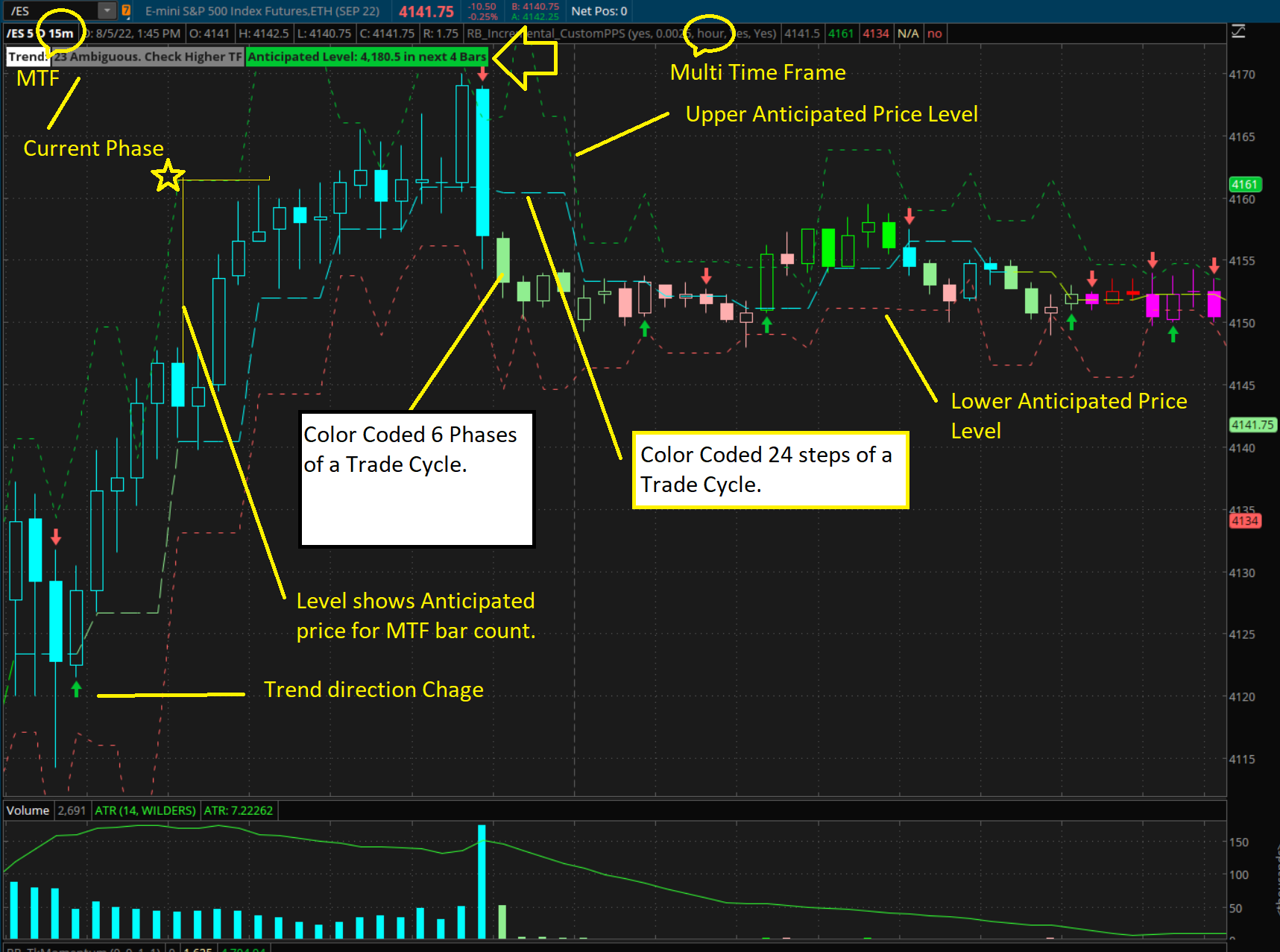The height and width of the screenshot is (952, 1280).
Task: Click the ATR (14, WILDERS) study label
Action: [145, 810]
